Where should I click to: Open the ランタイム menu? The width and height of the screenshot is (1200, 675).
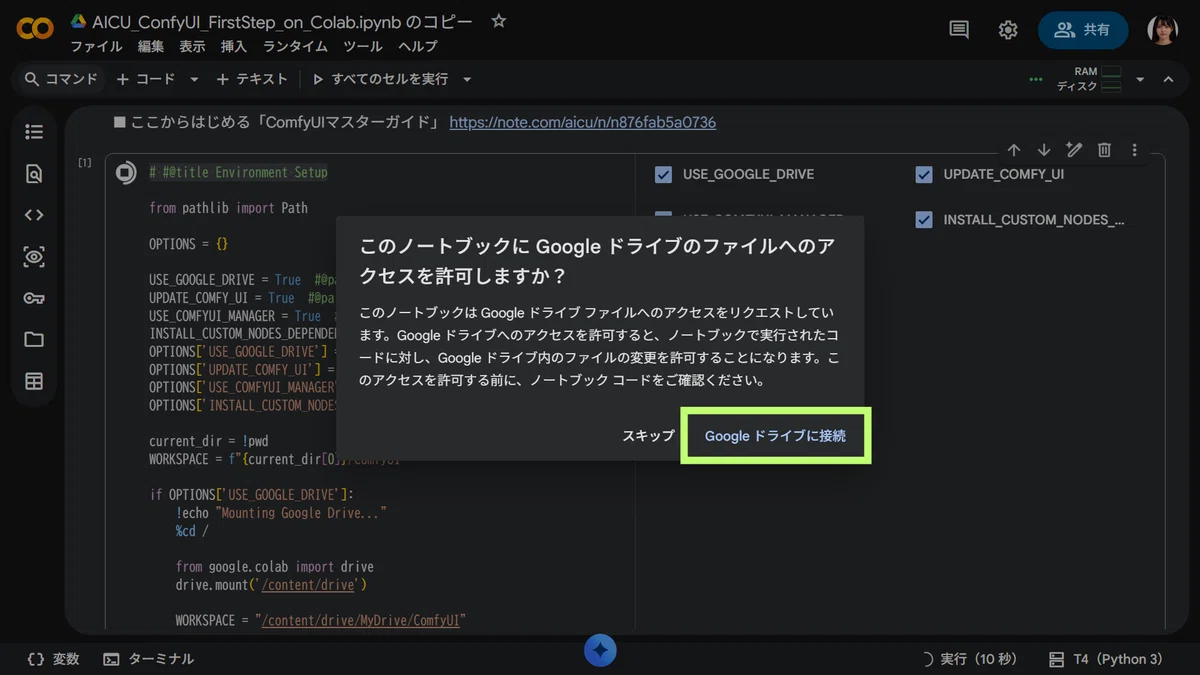295,46
